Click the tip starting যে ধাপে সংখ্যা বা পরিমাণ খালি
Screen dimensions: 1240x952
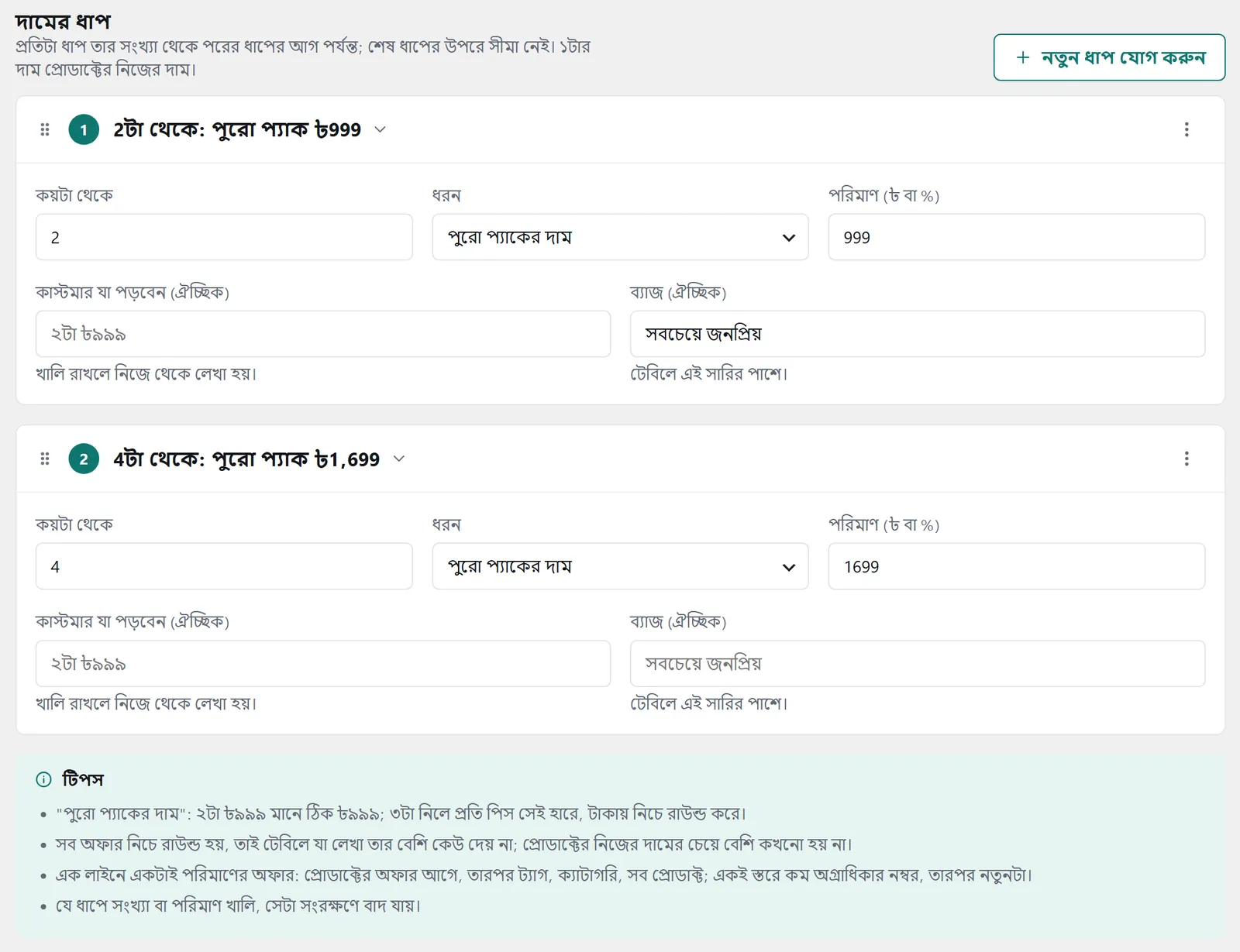click(x=238, y=905)
